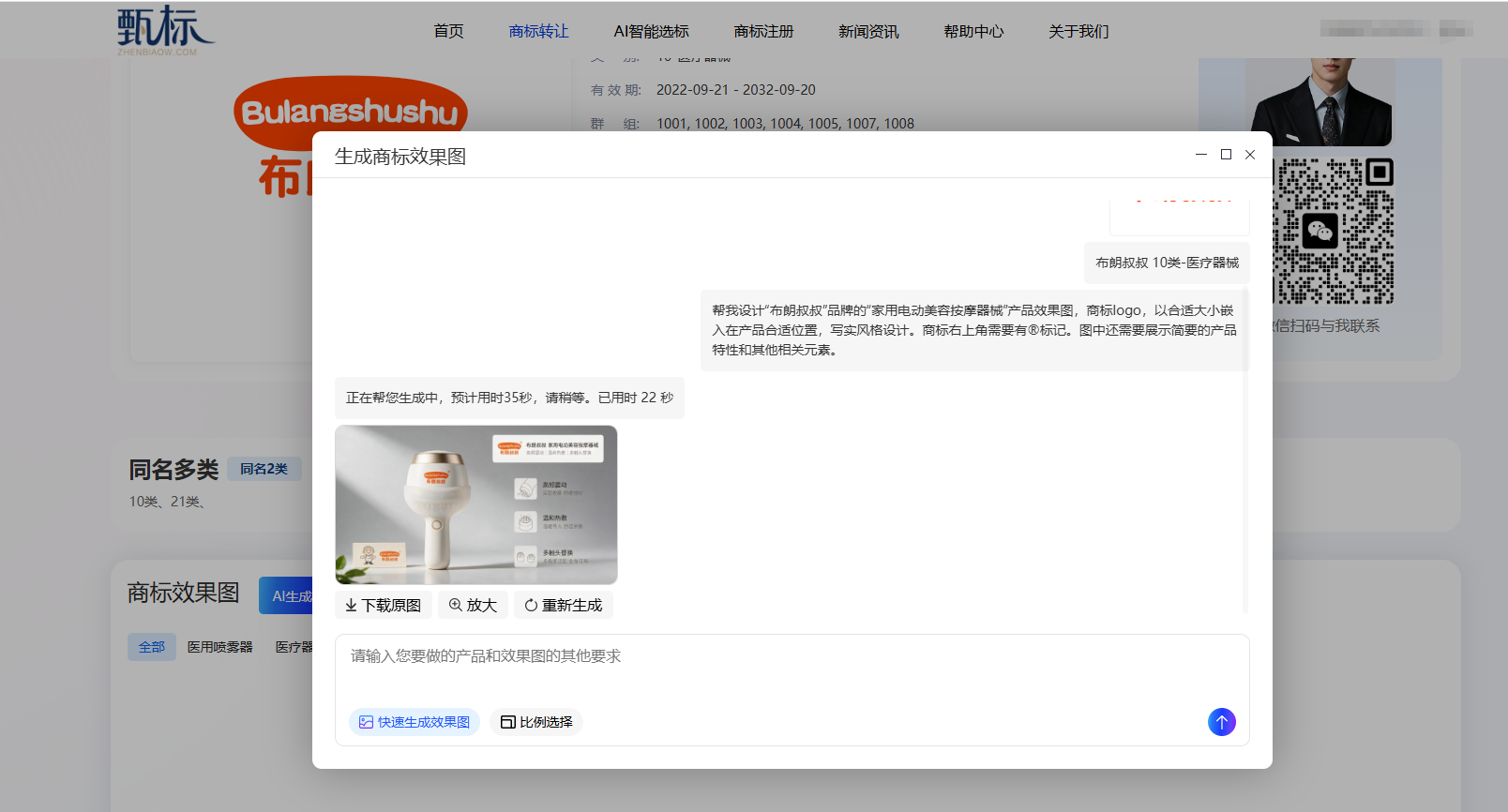Go to AI智能选标 page

pyautogui.click(x=651, y=31)
